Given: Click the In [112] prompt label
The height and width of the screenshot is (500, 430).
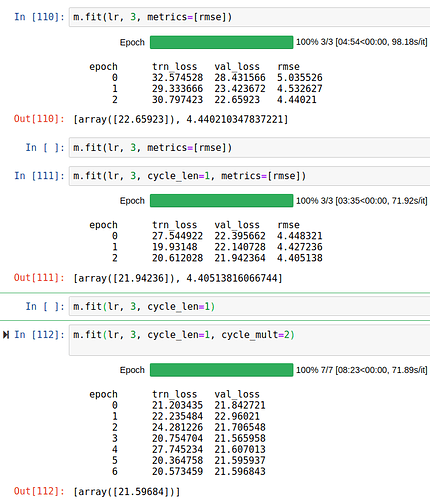Looking at the screenshot, I should [x=39, y=335].
